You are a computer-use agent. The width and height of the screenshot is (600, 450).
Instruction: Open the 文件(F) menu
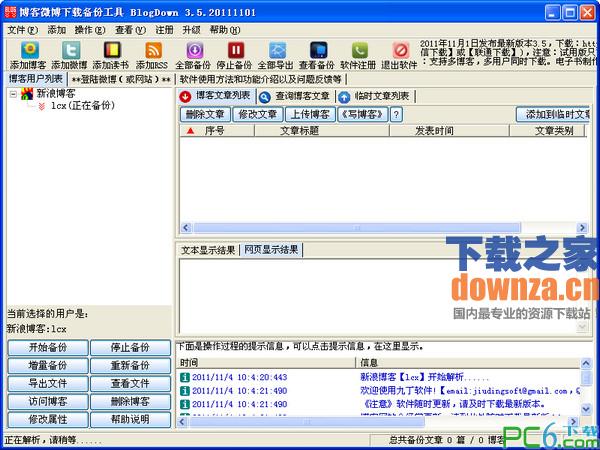tap(23, 30)
